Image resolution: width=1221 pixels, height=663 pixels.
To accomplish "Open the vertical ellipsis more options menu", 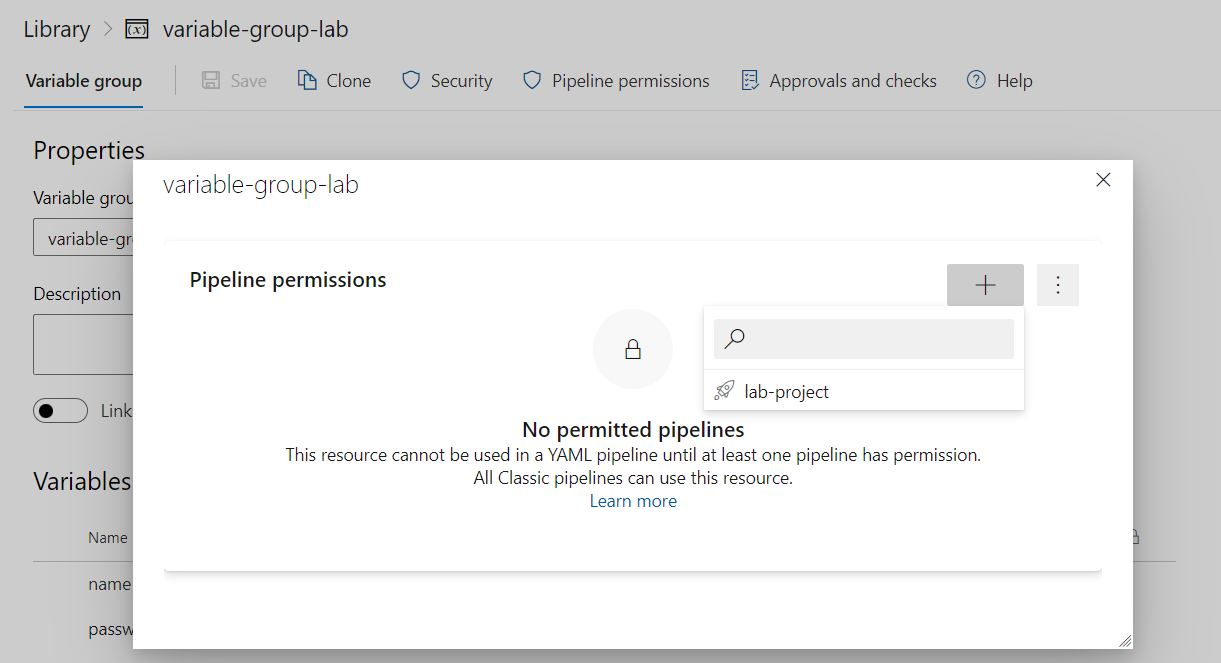I will pyautogui.click(x=1058, y=285).
